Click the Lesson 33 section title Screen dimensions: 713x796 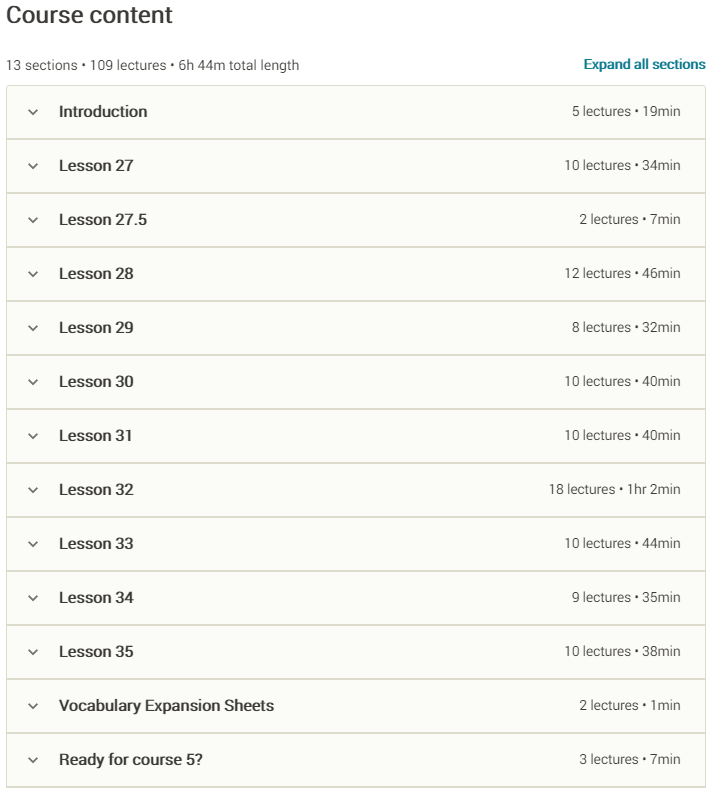(96, 544)
